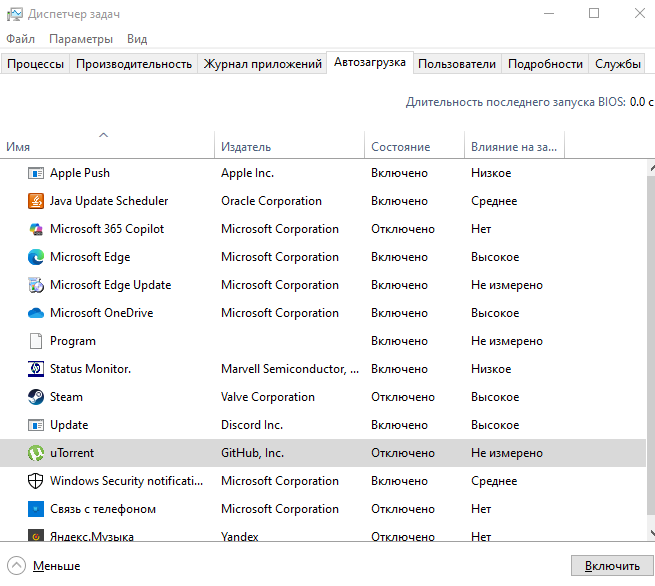Sort by the Издатель column header
This screenshot has height=586, width=655.
coord(289,145)
